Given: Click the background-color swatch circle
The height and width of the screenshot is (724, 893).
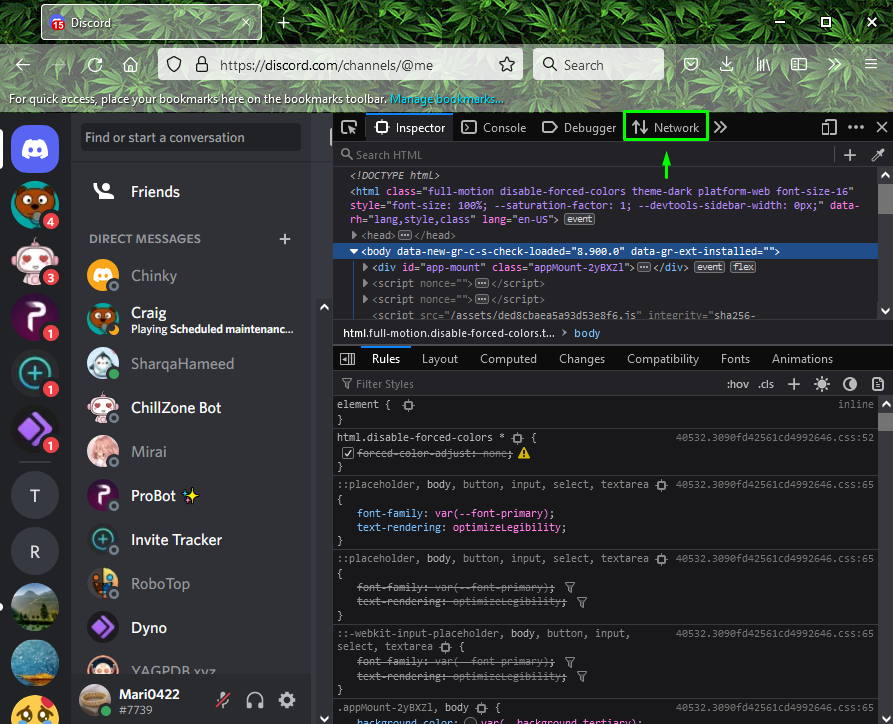Looking at the screenshot, I should point(470,721).
